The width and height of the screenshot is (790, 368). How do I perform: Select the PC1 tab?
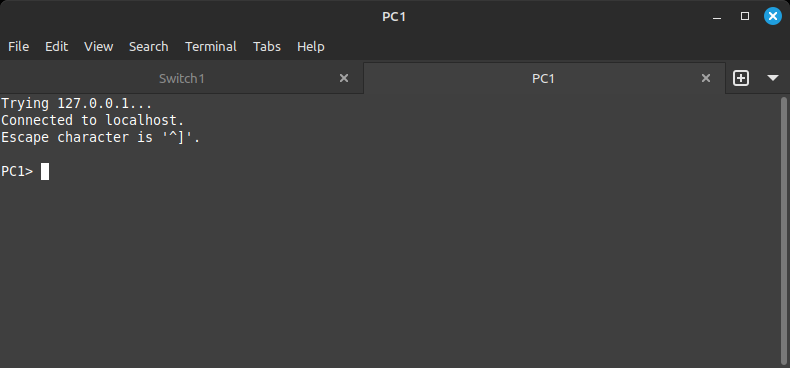pyautogui.click(x=544, y=79)
